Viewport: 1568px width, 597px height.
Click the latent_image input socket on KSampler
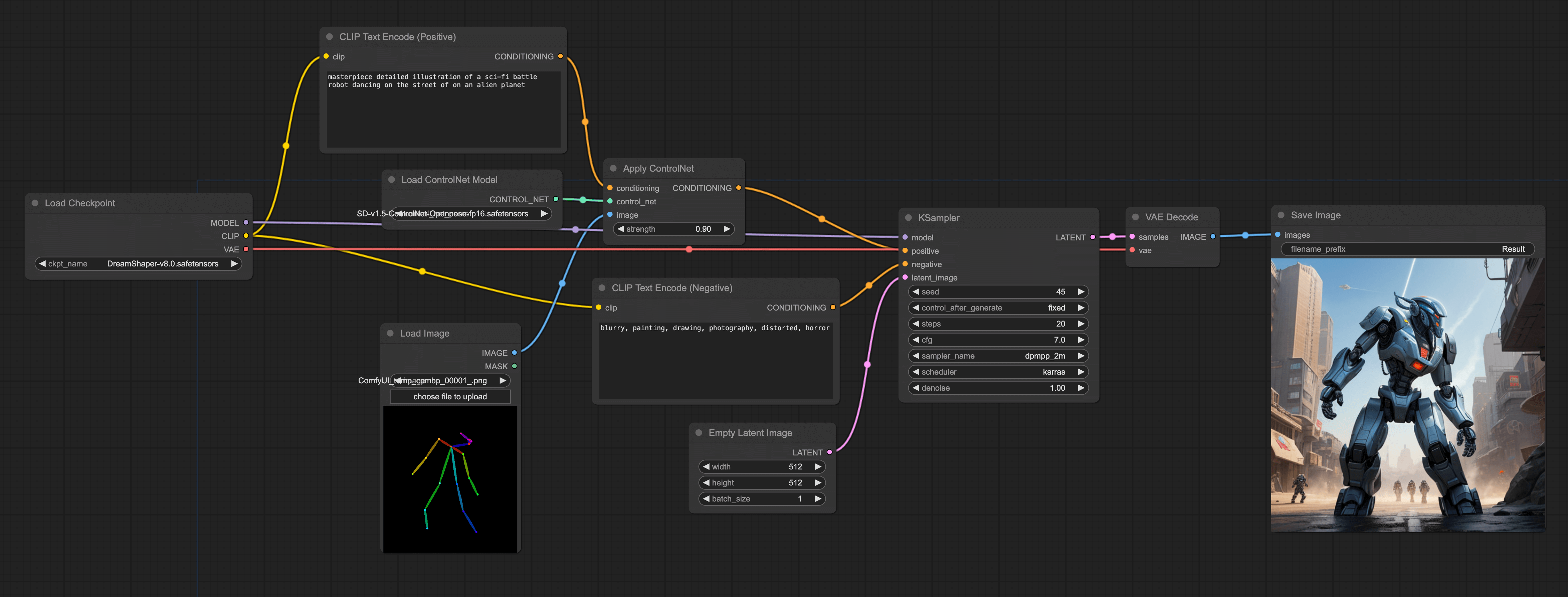pyautogui.click(x=905, y=277)
